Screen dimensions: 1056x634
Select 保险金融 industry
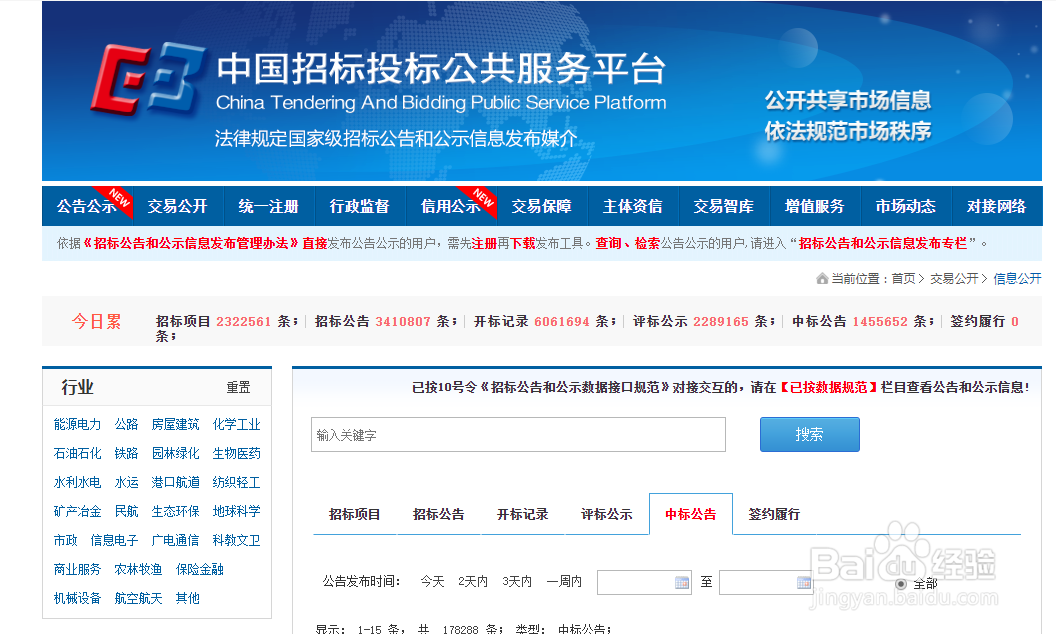200,569
